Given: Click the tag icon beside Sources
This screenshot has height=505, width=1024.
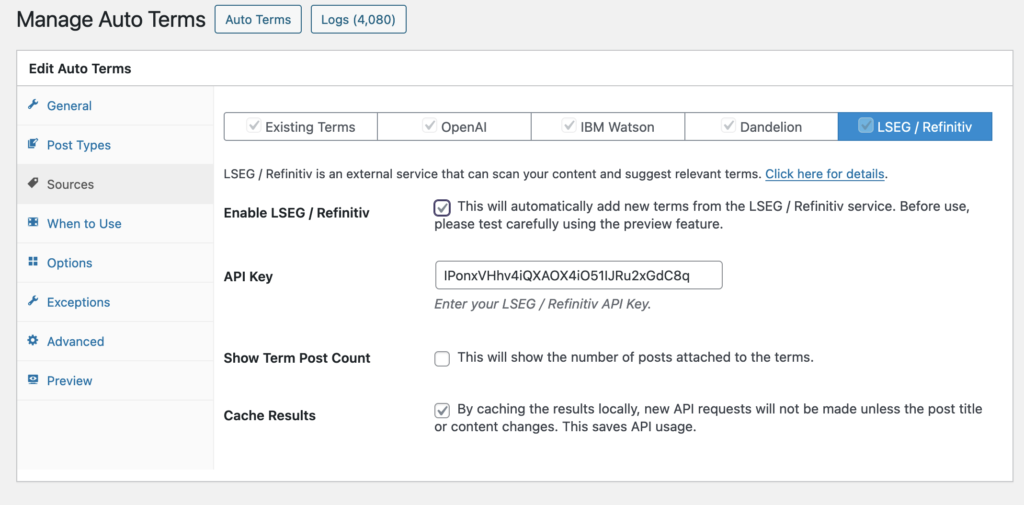Looking at the screenshot, I should coord(33,184).
